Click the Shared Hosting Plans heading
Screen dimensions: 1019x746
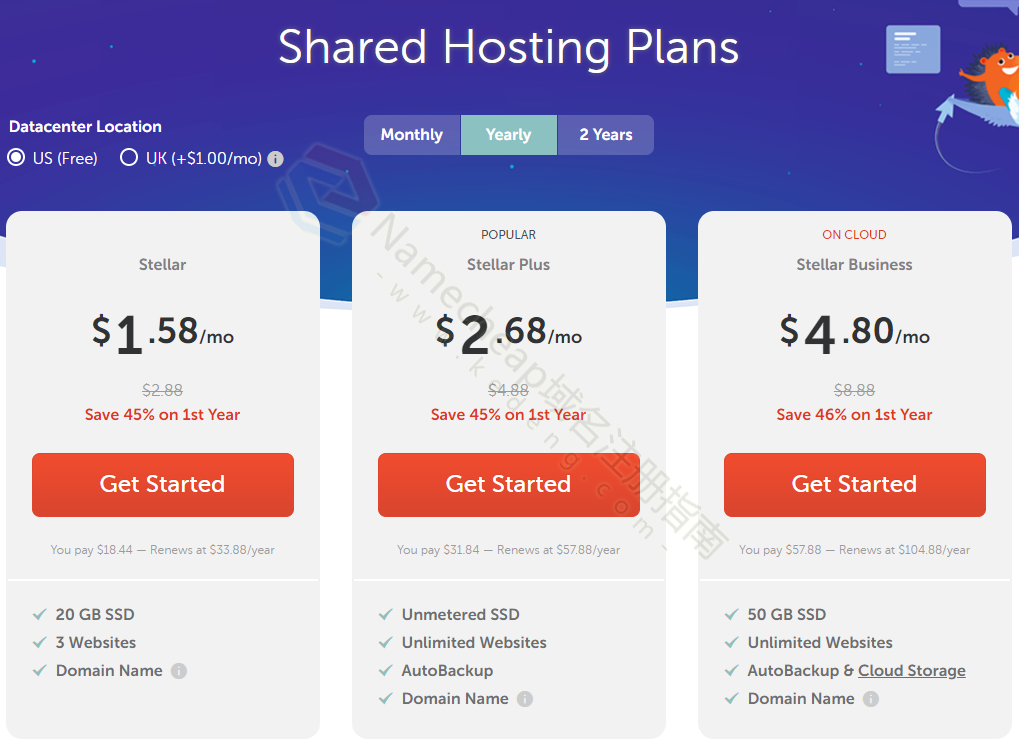coord(508,47)
